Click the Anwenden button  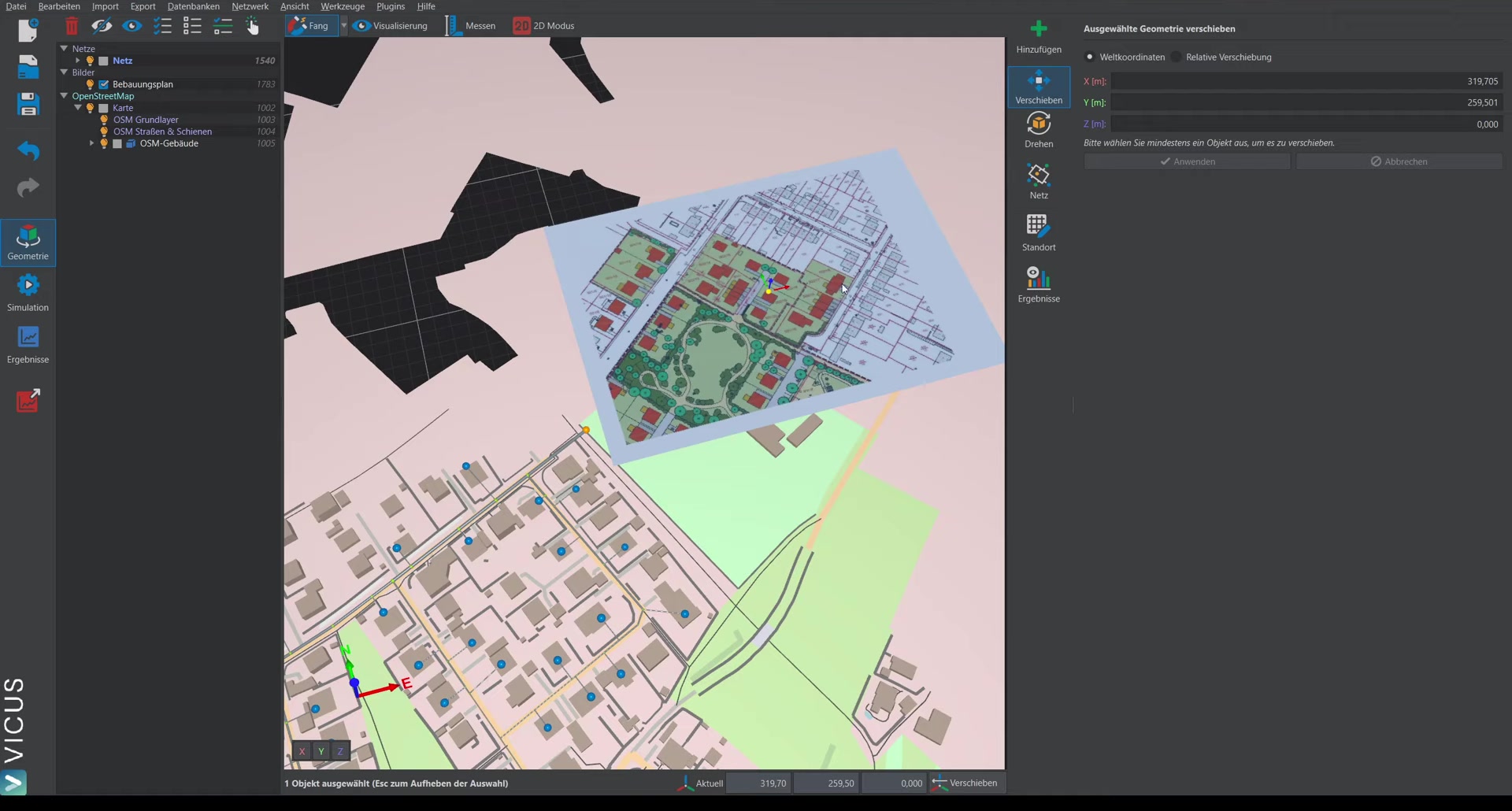(1187, 161)
